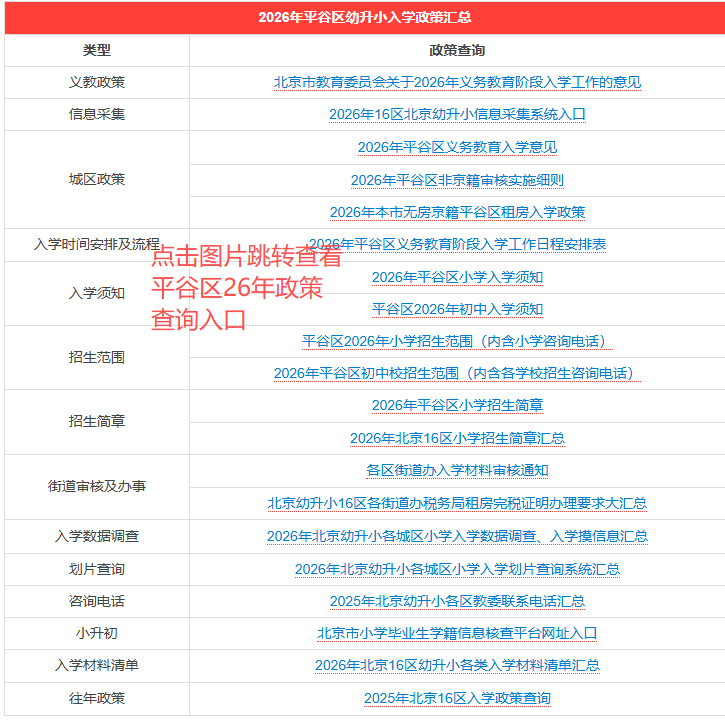Screen dimensions: 725x721
Task: Open 2026年平谷区小学招生简章 link
Action: point(457,406)
